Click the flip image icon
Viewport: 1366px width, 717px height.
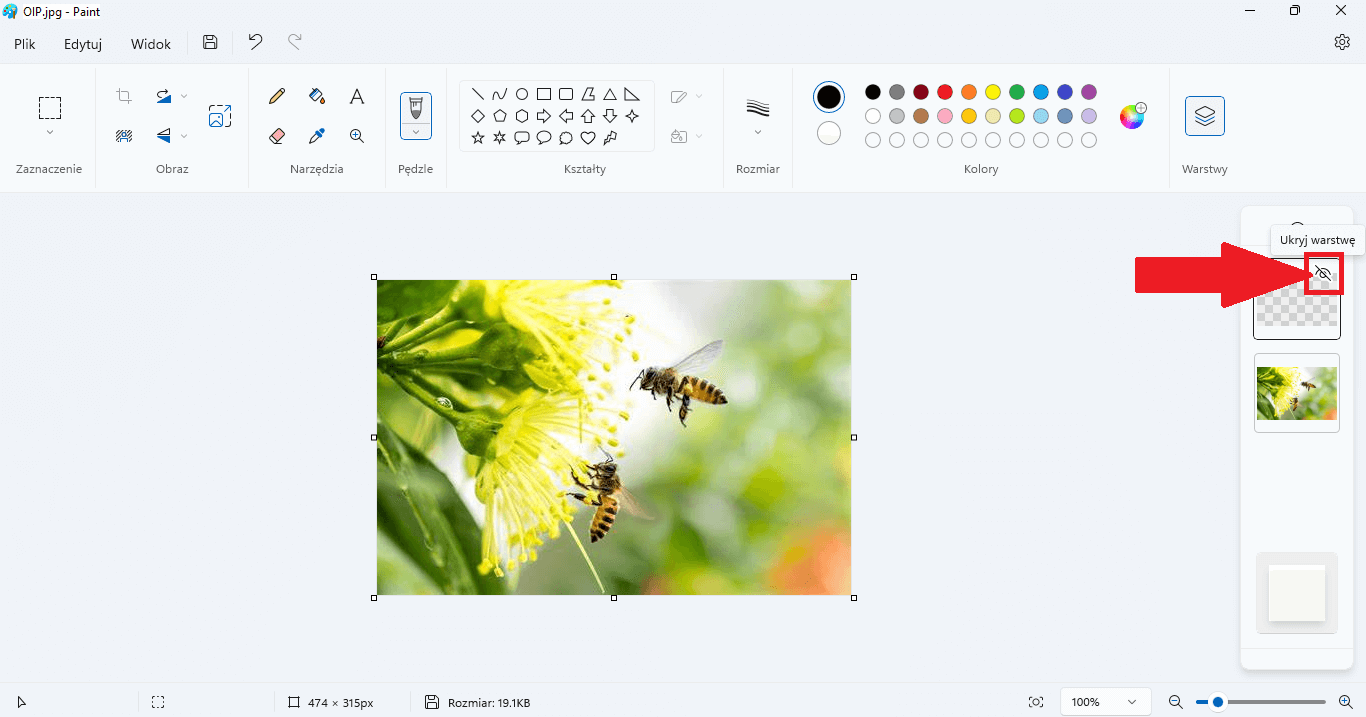click(163, 135)
